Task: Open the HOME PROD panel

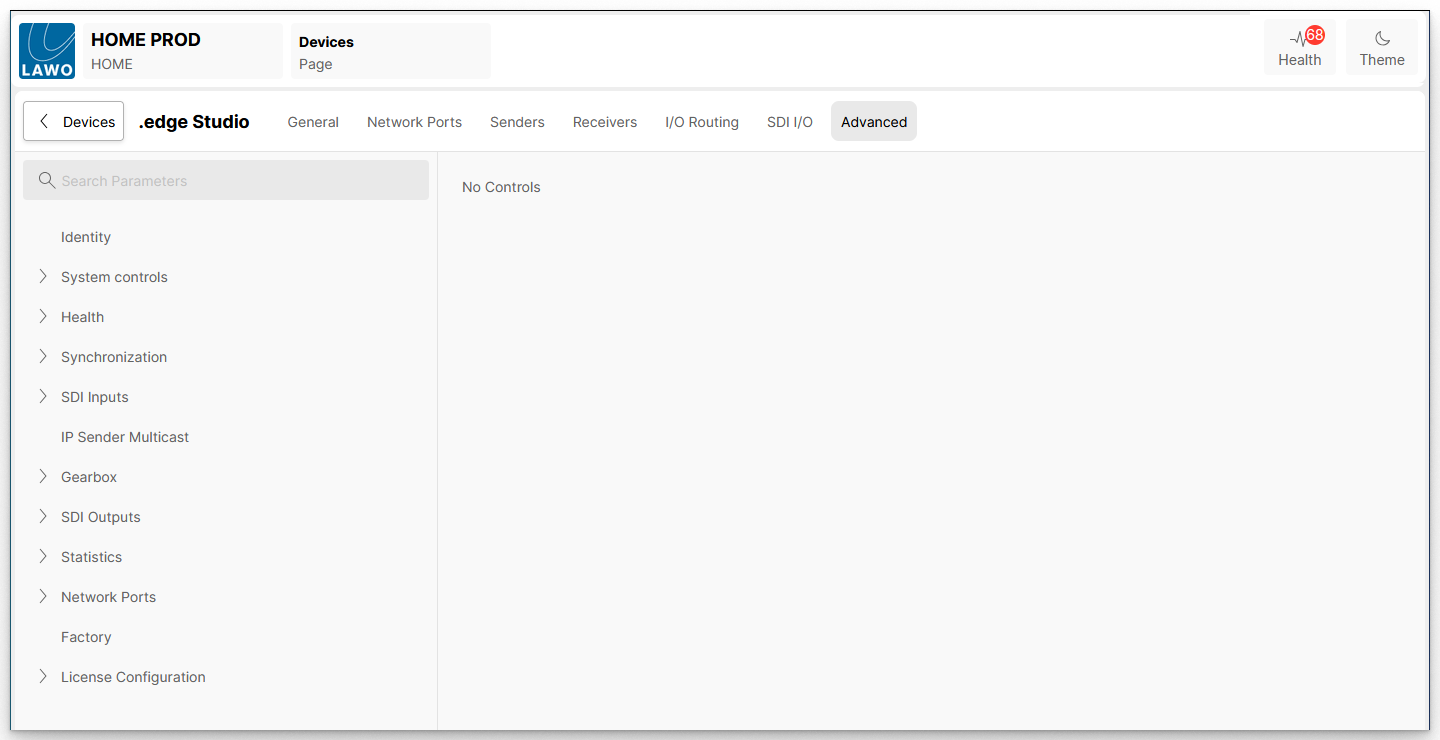Action: (180, 51)
